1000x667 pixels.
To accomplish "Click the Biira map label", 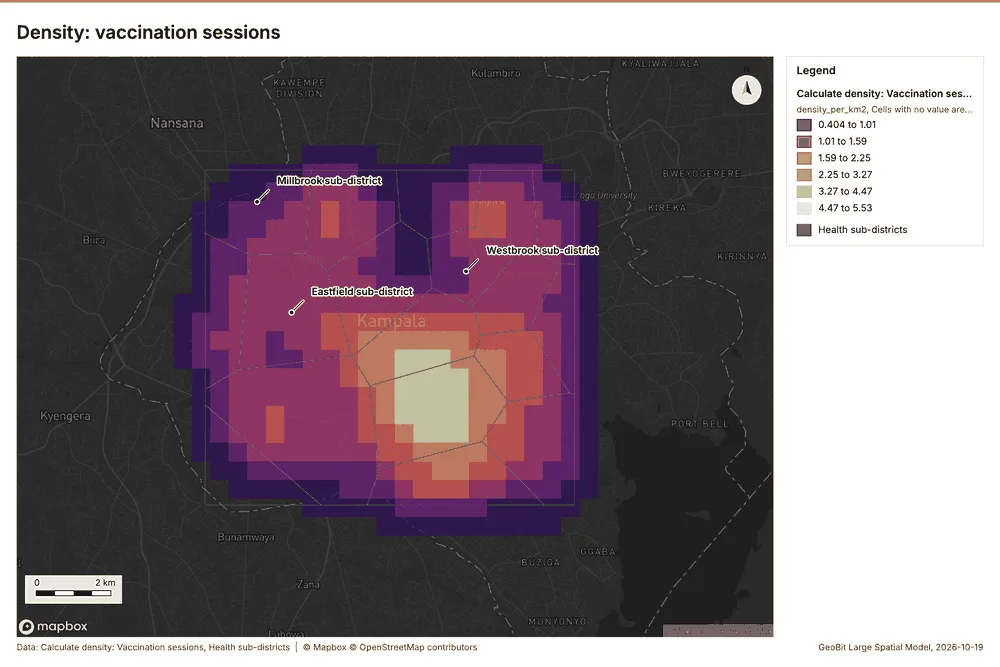I will (94, 240).
